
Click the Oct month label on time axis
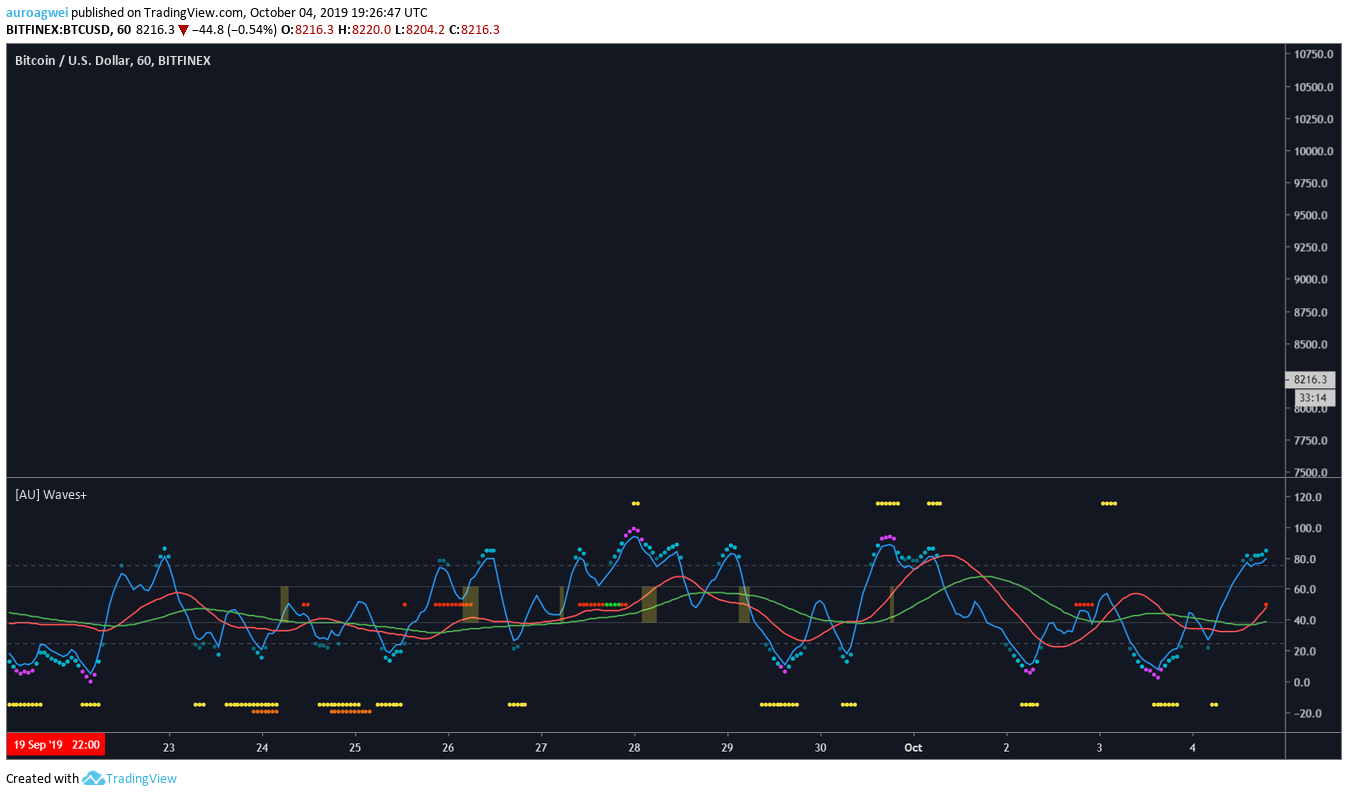click(x=913, y=746)
